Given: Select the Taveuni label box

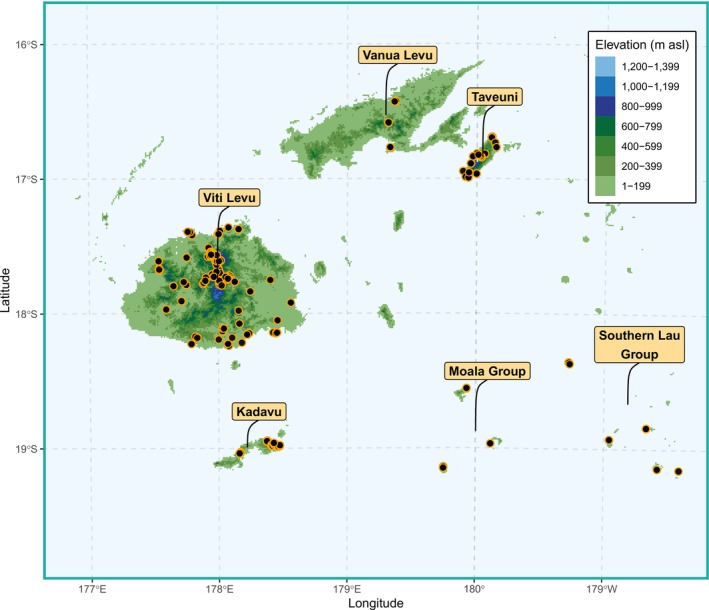Looking at the screenshot, I should (x=495, y=97).
